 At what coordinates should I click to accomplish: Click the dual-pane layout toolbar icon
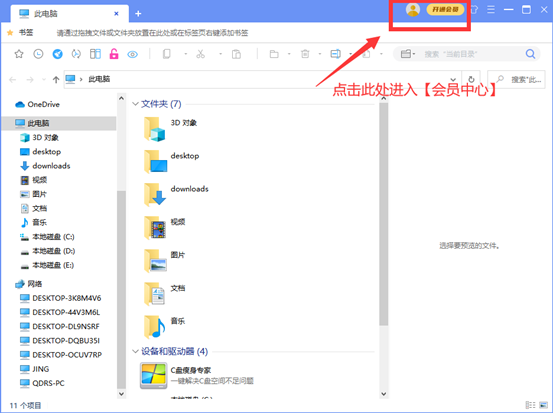95,54
